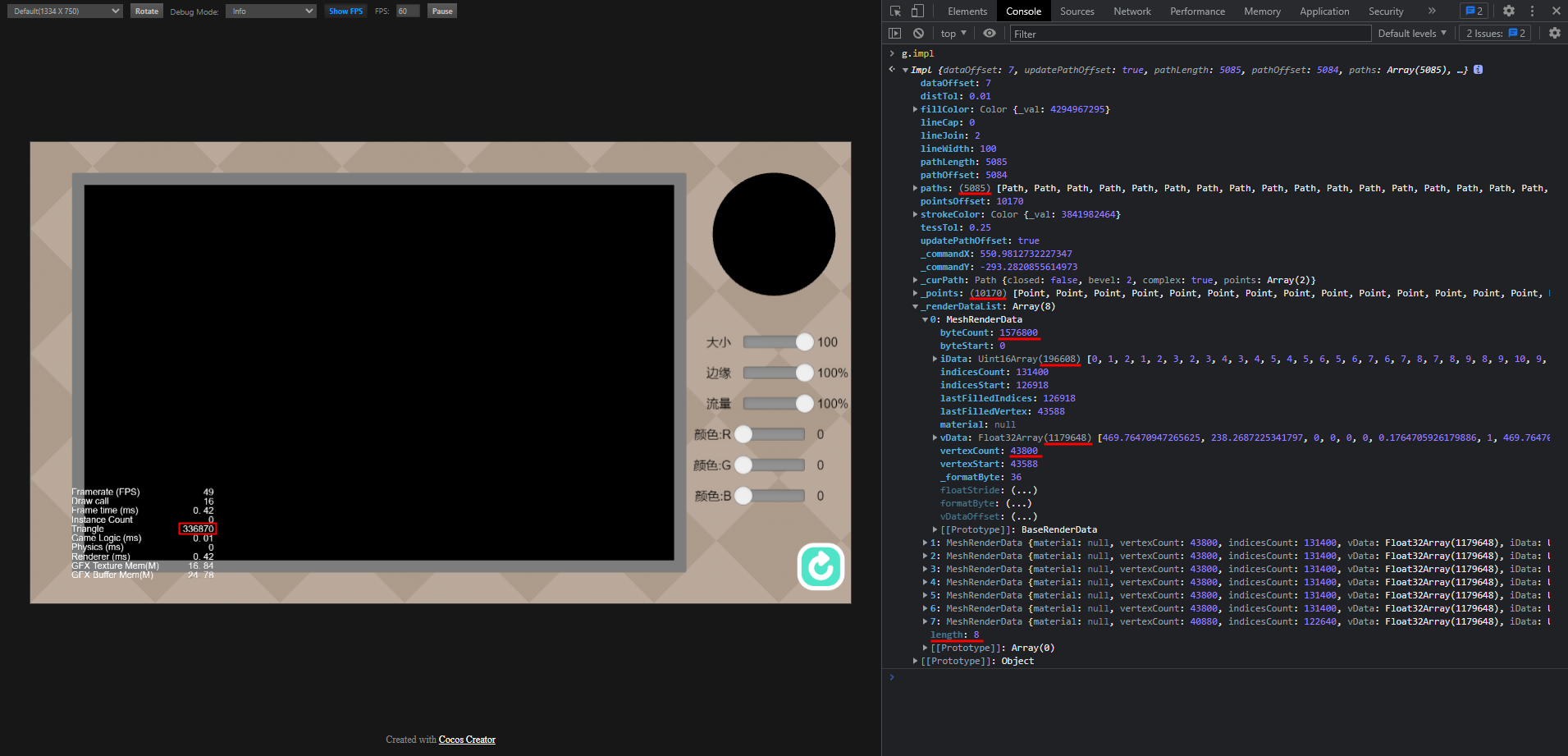The height and width of the screenshot is (756, 1568).
Task: Open the Default levels dropdown
Action: click(1412, 34)
